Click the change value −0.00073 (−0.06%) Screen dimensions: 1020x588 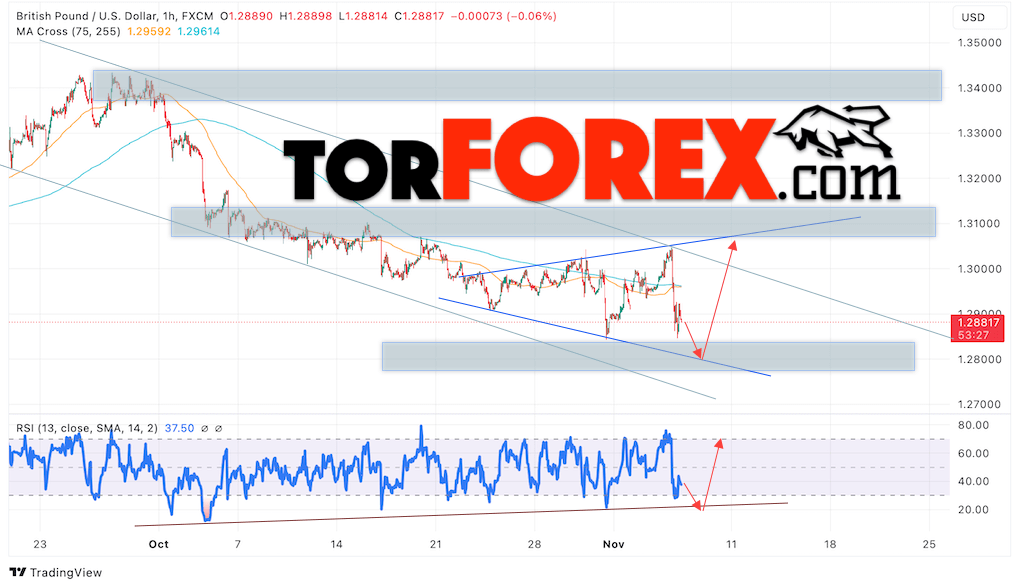point(503,16)
